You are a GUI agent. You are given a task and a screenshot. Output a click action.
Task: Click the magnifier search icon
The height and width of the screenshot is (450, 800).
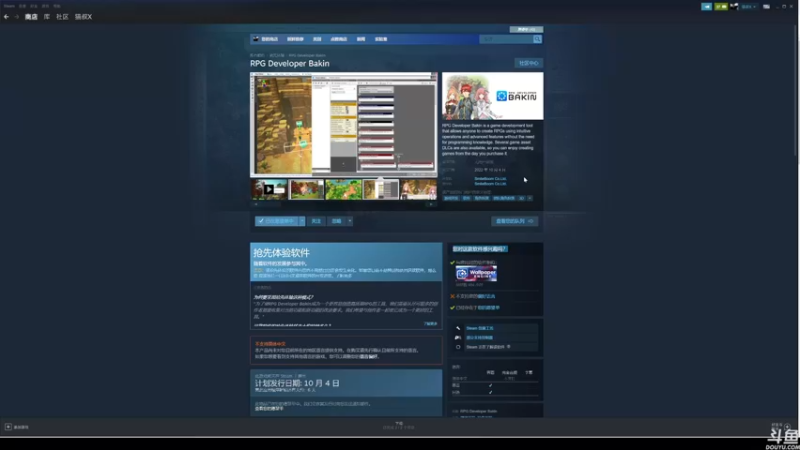[x=537, y=39]
